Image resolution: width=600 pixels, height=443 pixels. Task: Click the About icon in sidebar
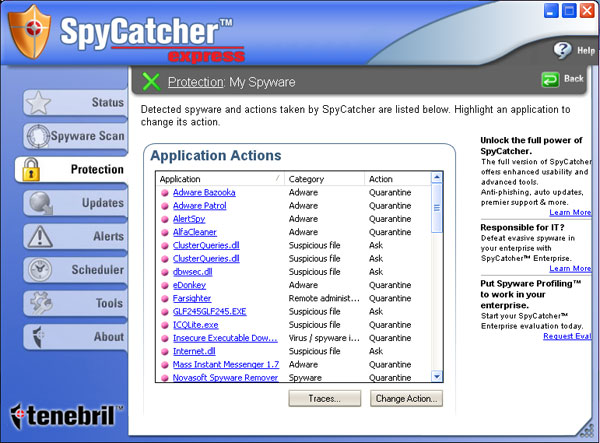tap(38, 337)
